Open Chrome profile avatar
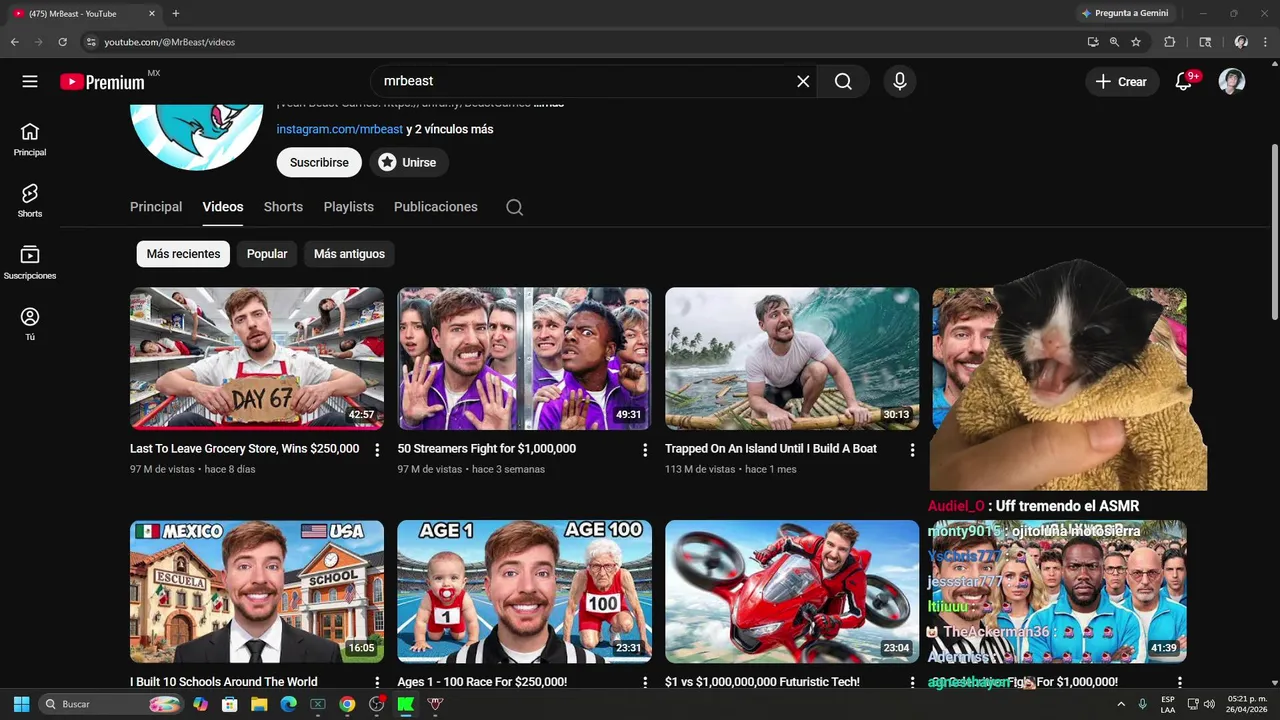The width and height of the screenshot is (1280, 720). click(1241, 42)
